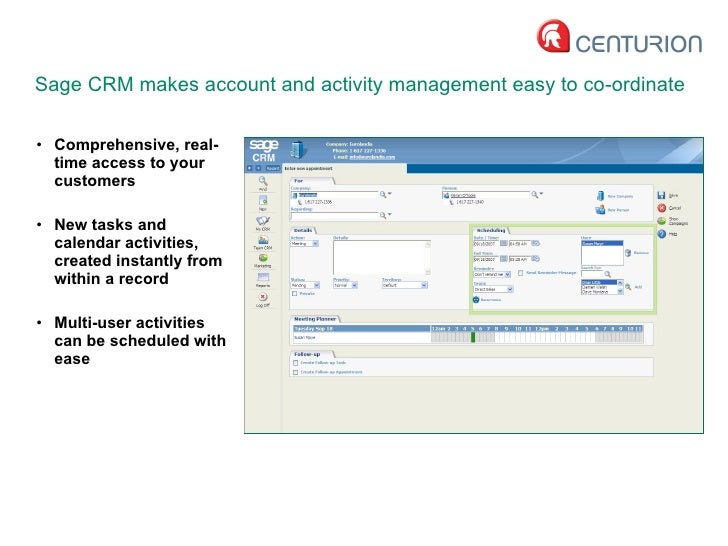
Task: Click the New Person icon
Action: pos(600,210)
